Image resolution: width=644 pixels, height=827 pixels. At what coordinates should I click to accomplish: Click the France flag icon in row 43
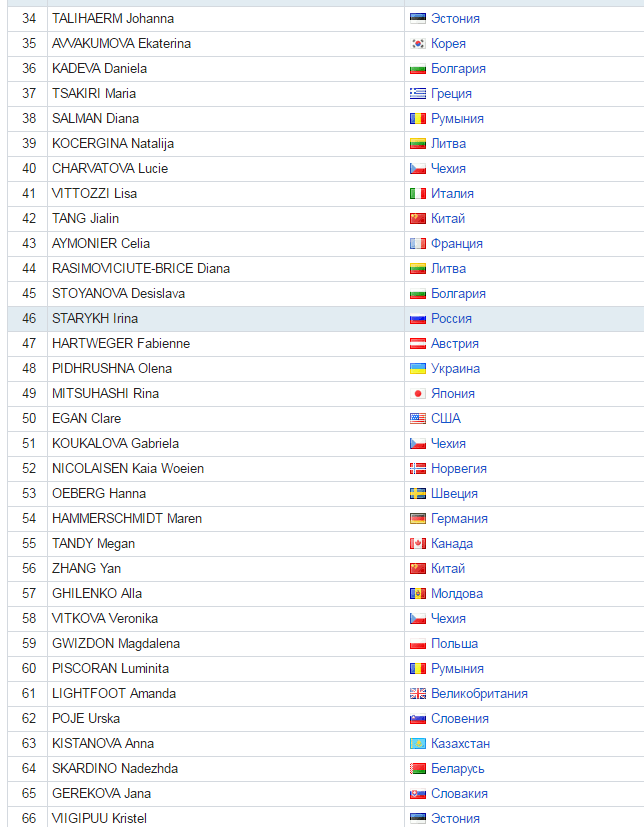pos(418,244)
